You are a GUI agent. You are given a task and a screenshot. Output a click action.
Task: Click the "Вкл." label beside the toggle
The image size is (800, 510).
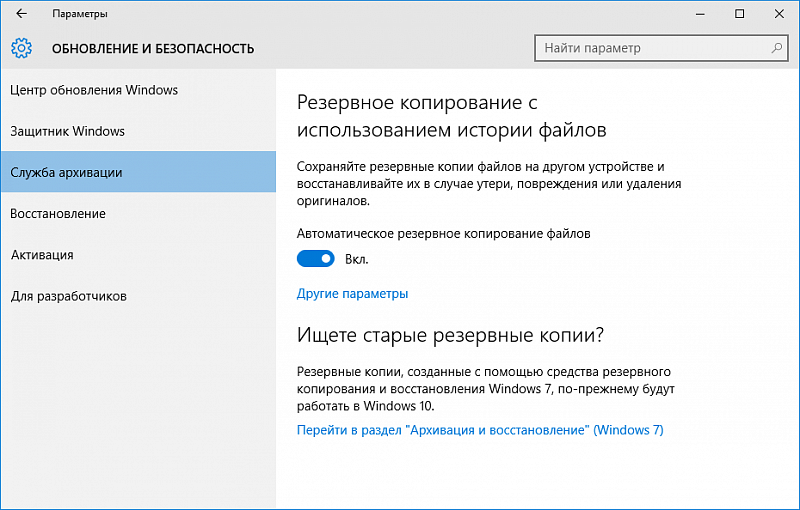pyautogui.click(x=357, y=260)
